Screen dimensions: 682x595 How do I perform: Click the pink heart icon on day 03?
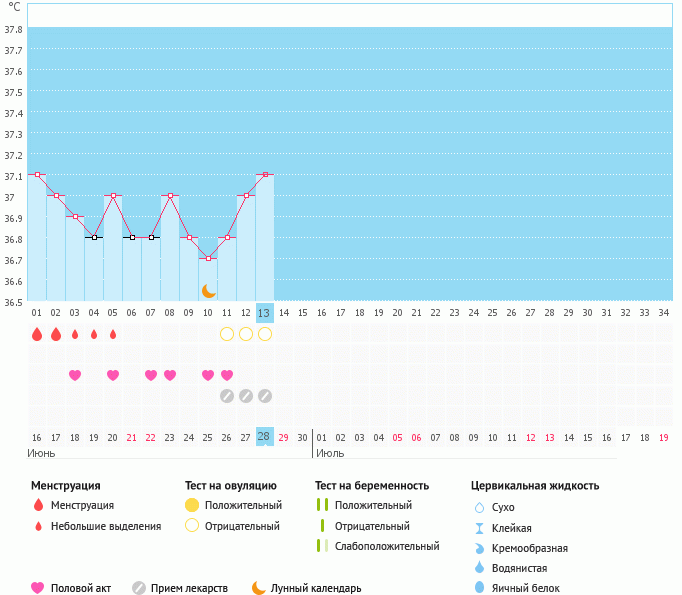point(75,375)
